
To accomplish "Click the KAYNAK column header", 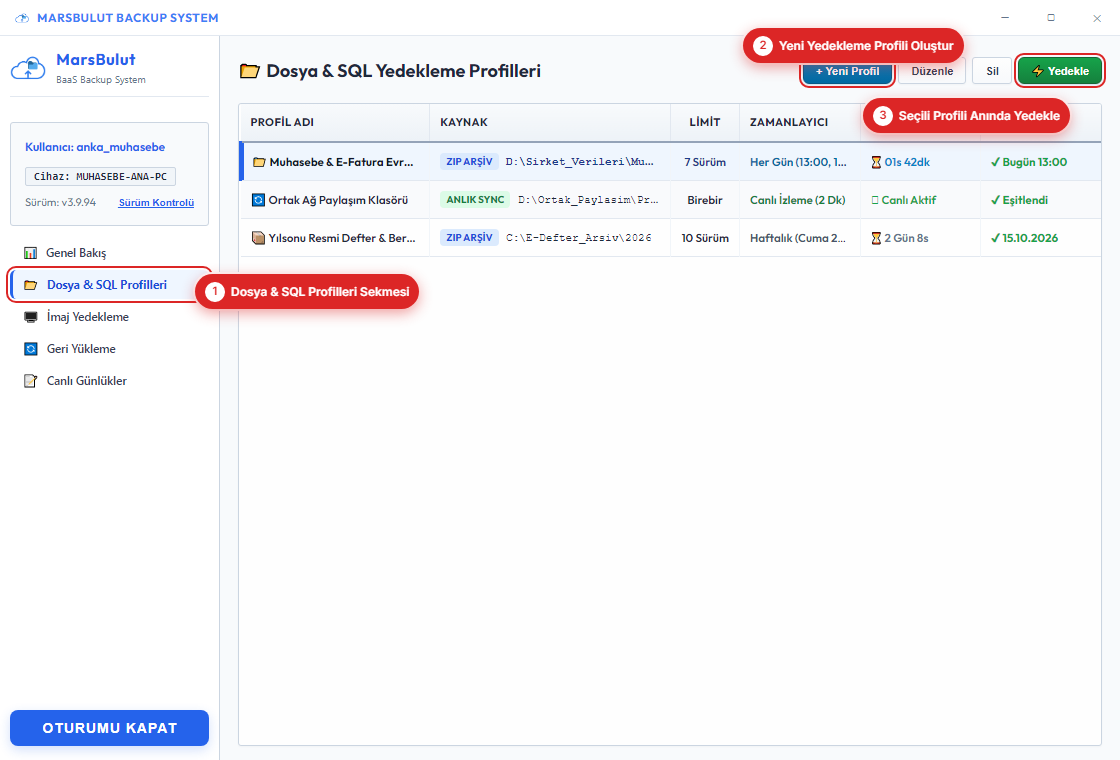I will (464, 122).
